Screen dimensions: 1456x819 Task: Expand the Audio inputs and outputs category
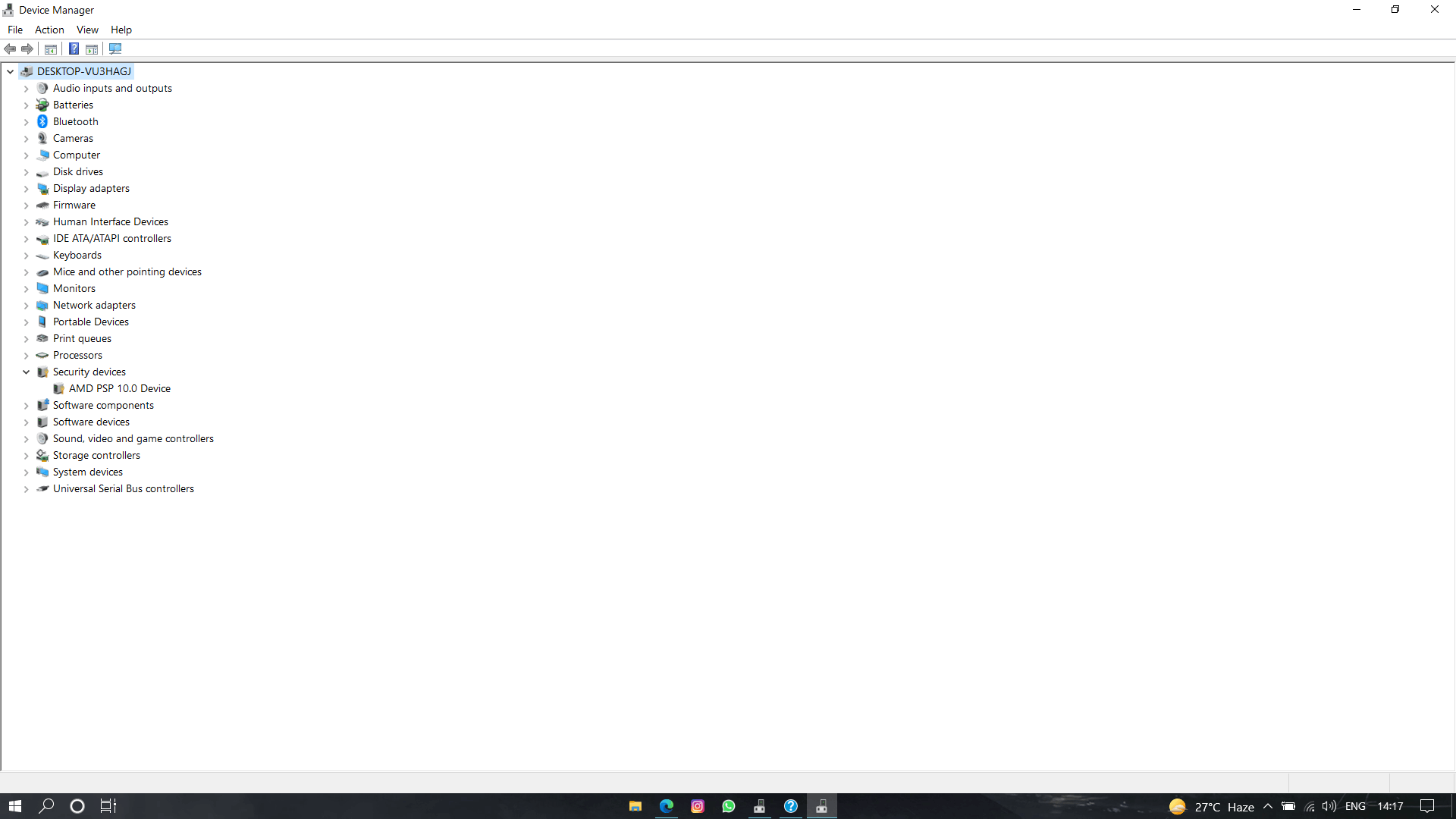(x=26, y=88)
